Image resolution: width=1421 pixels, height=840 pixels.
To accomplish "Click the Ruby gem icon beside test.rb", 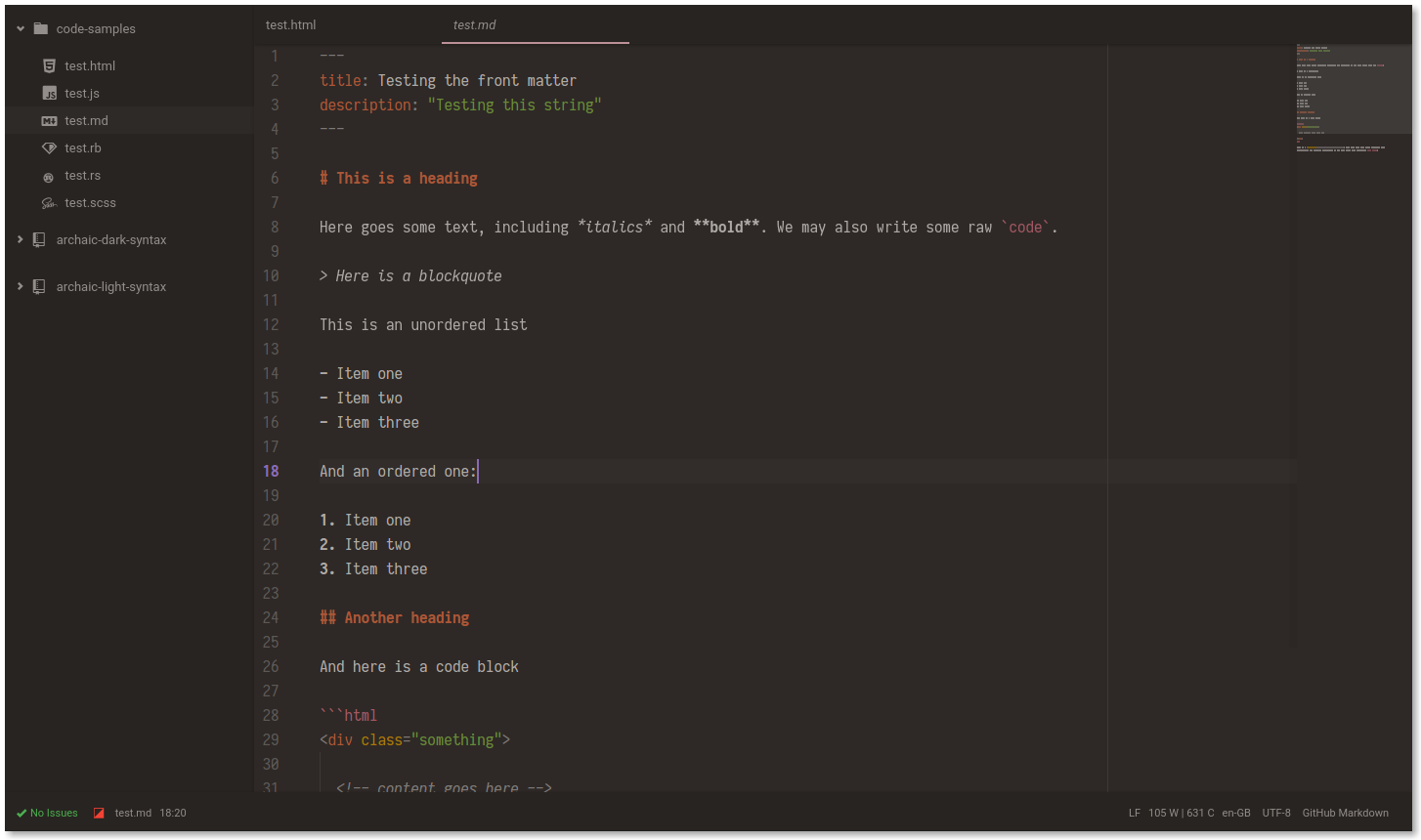I will pyautogui.click(x=49, y=147).
